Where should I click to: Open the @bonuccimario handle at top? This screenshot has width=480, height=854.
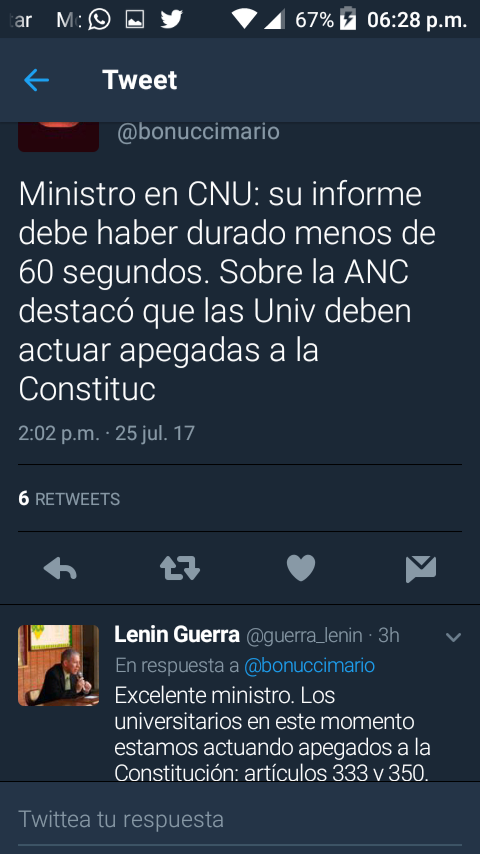click(198, 132)
